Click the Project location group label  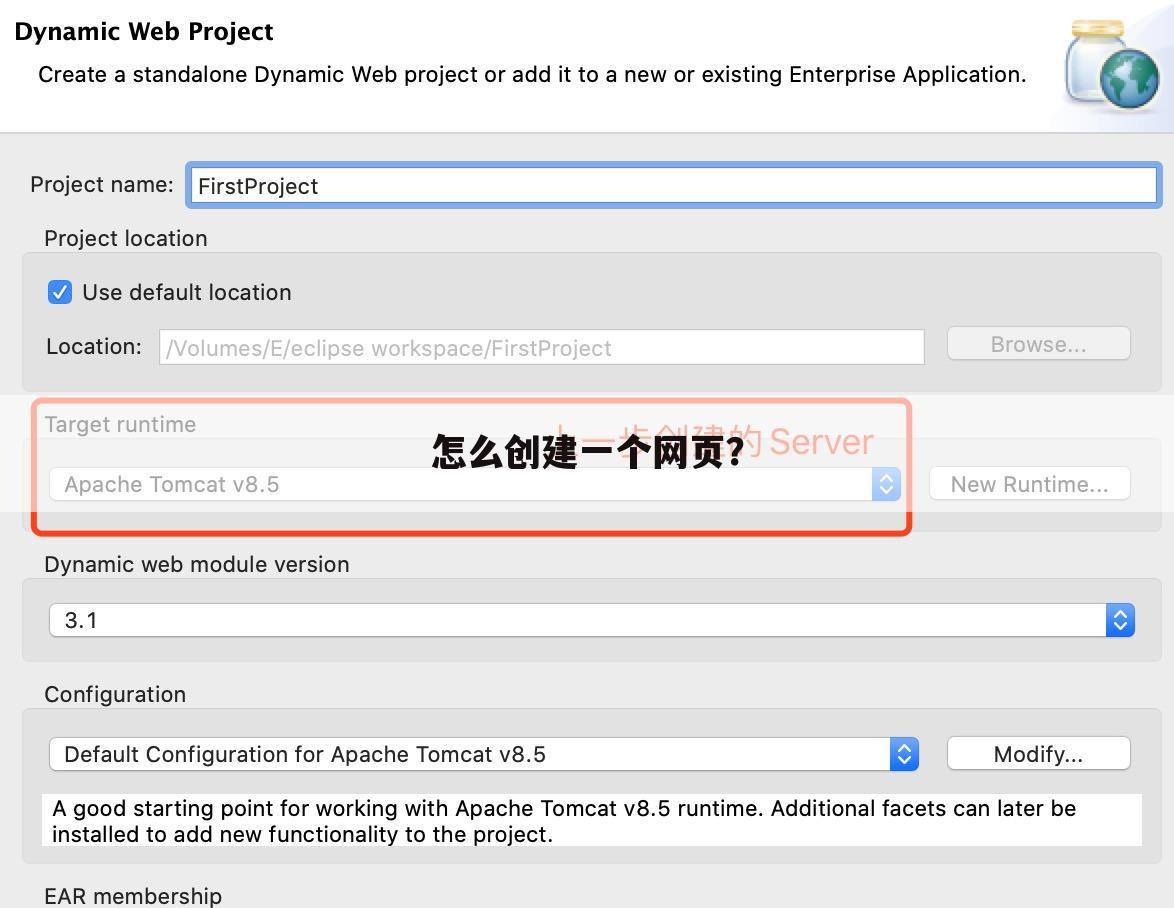click(126, 238)
